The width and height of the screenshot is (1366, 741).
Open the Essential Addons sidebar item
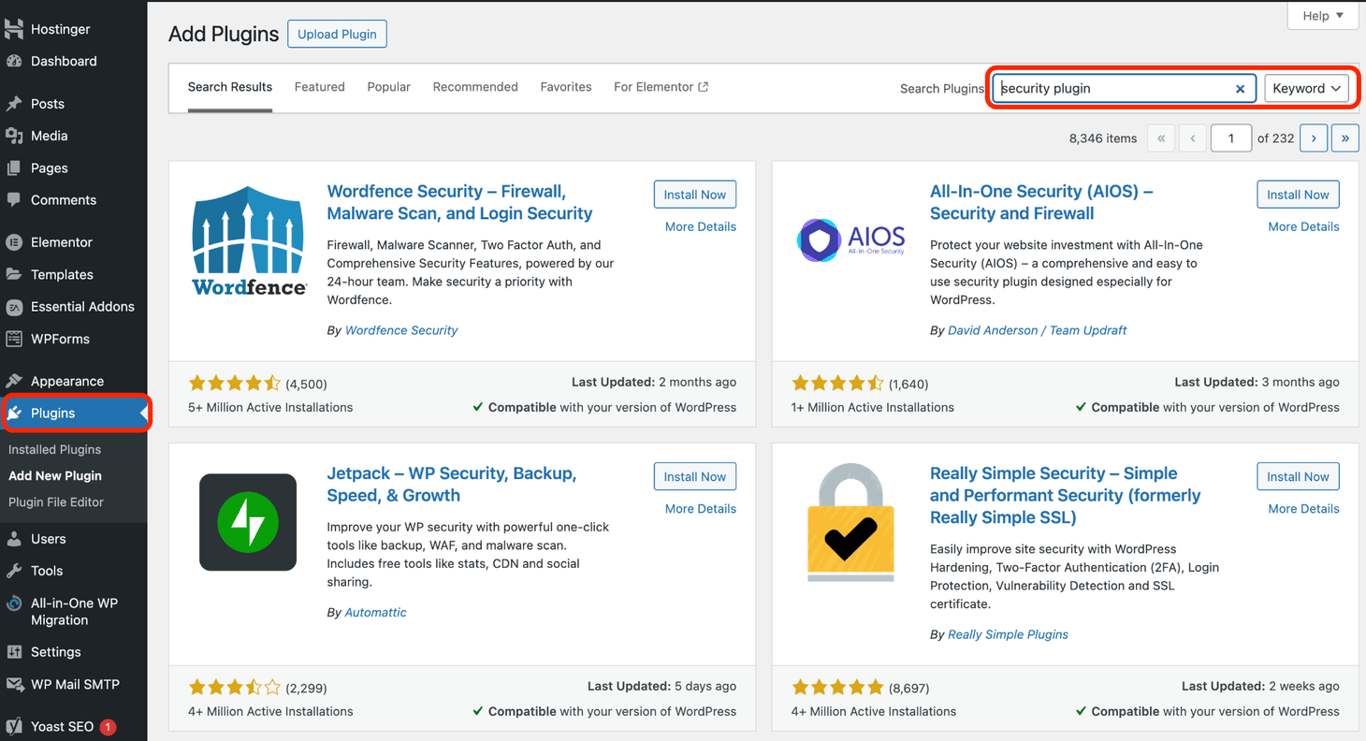[80, 306]
